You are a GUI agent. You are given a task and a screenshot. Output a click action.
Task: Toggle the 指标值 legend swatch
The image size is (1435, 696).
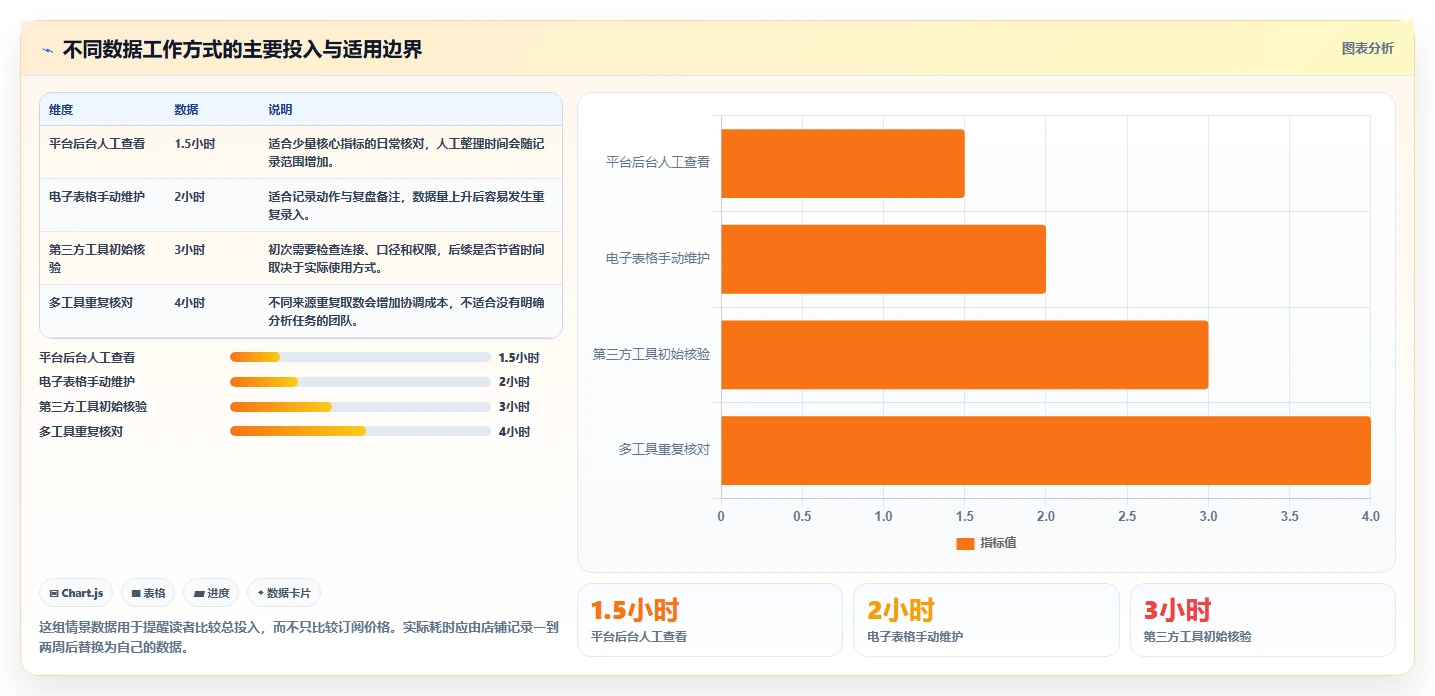tap(965, 543)
